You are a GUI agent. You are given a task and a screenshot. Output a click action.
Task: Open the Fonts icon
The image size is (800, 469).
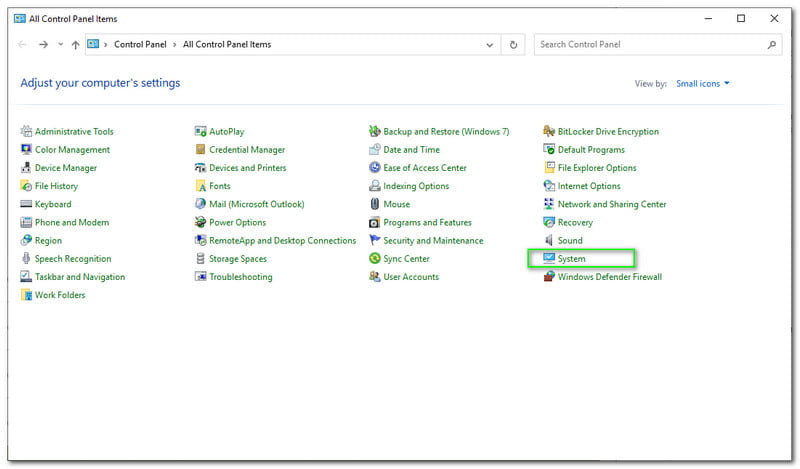coord(201,186)
